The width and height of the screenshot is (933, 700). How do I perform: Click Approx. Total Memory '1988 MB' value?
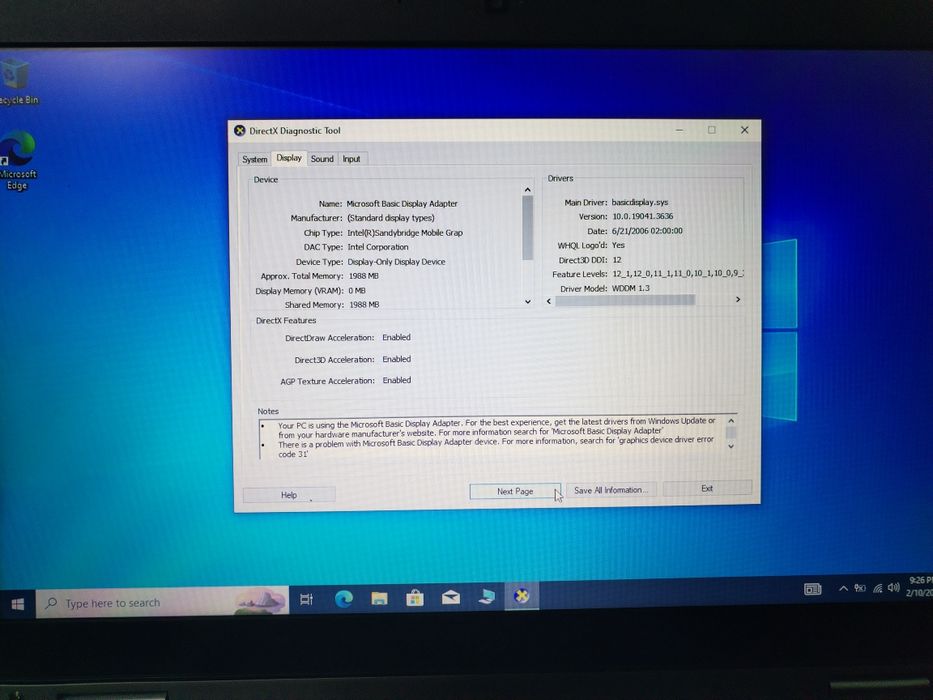click(364, 276)
